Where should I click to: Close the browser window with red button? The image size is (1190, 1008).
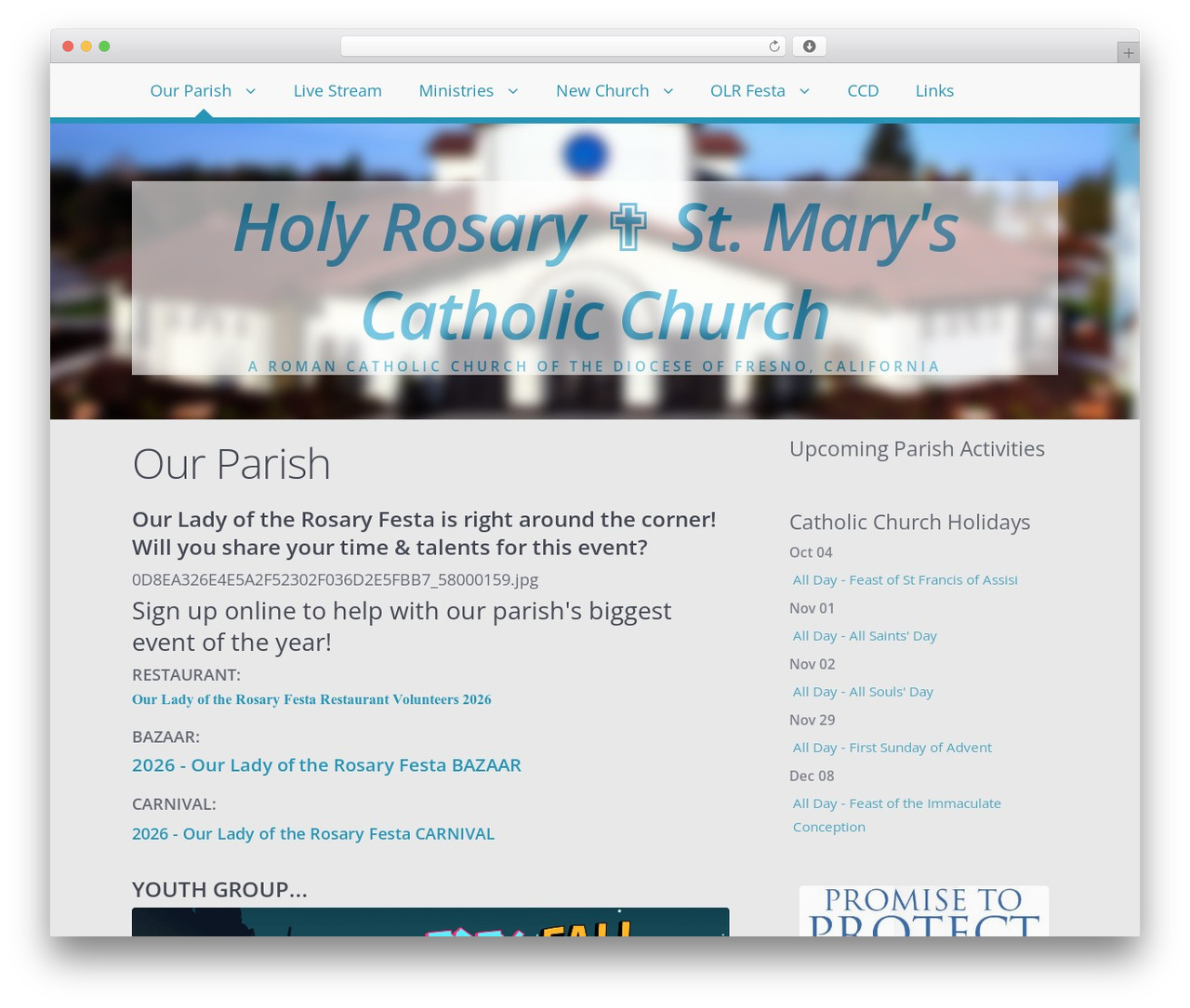(68, 46)
